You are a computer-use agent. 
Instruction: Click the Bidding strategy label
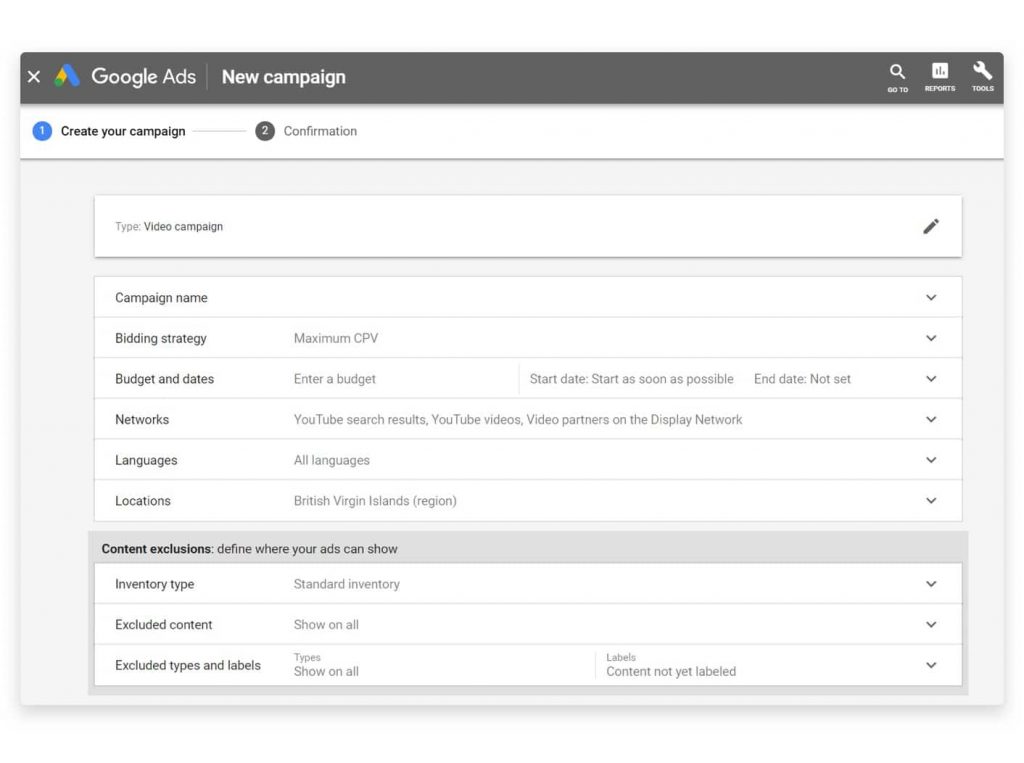161,338
